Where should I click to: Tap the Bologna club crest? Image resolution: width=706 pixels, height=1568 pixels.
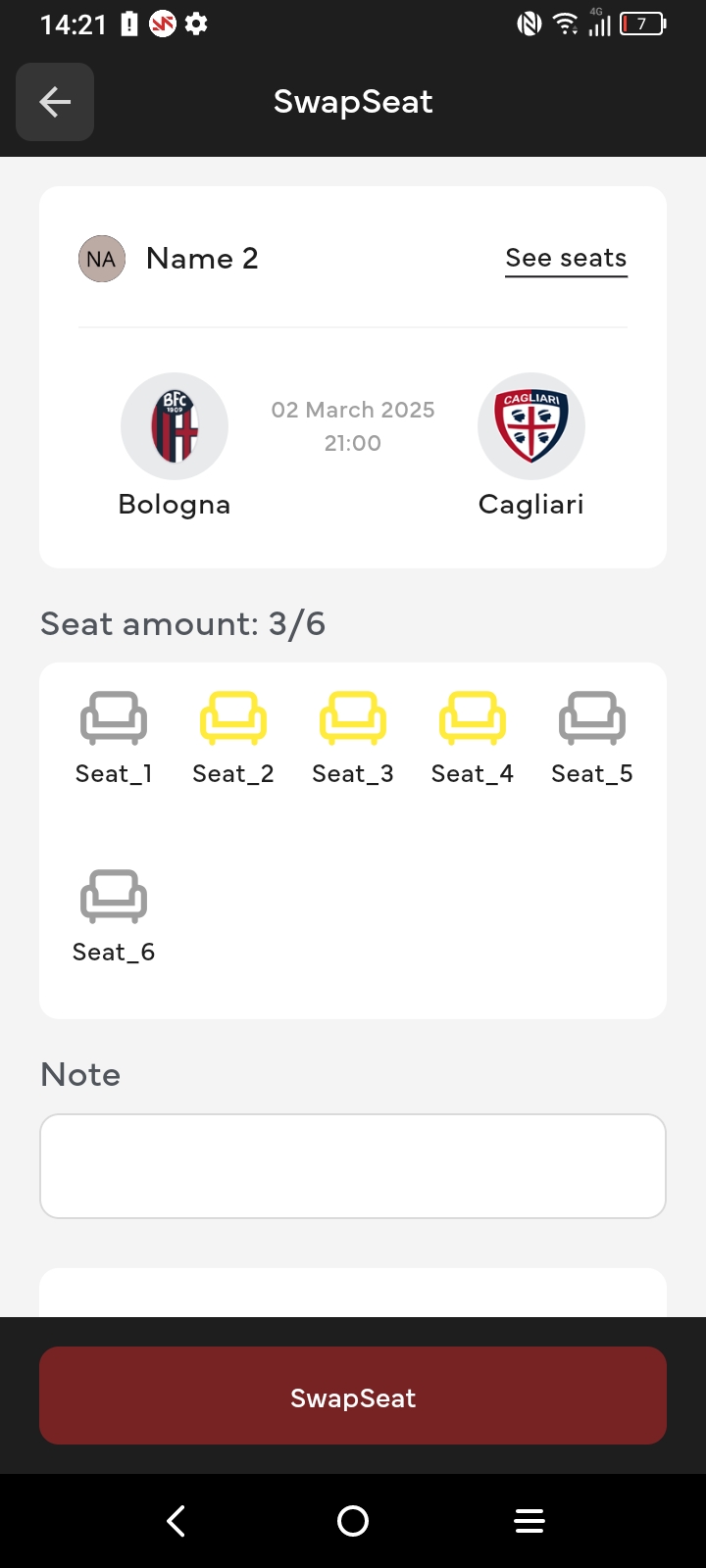click(175, 426)
